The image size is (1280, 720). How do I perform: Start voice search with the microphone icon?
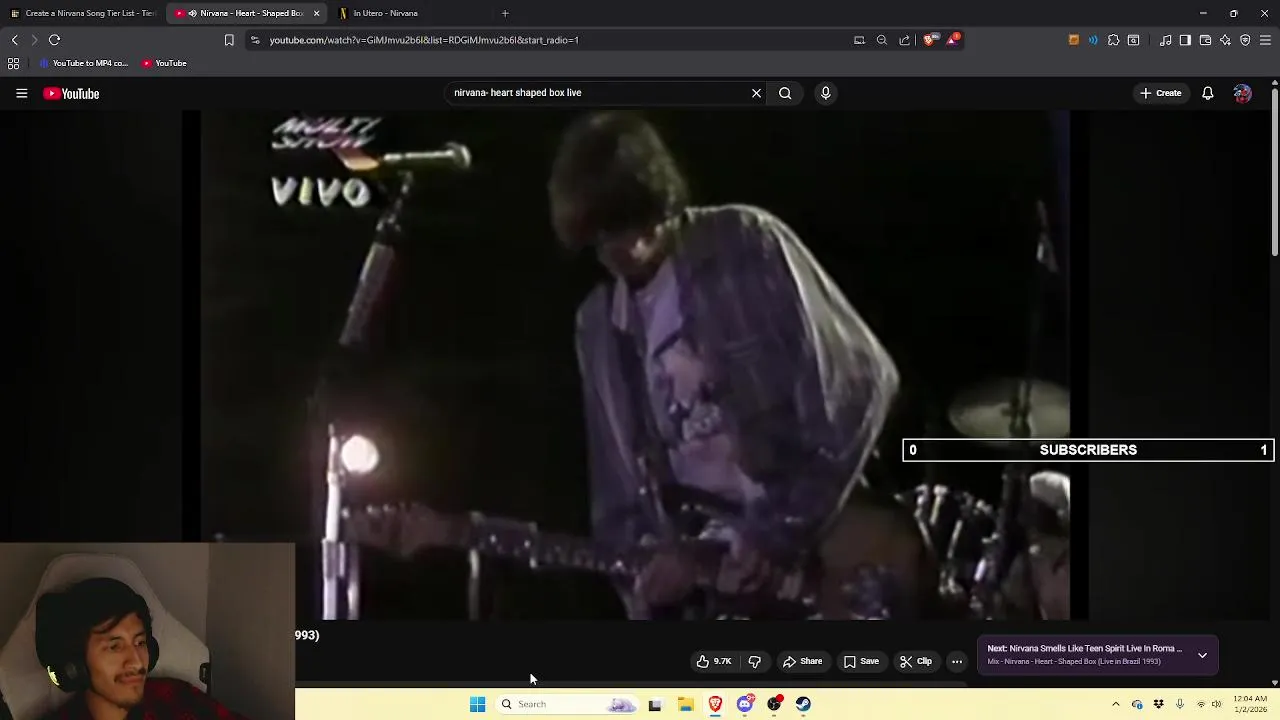click(825, 93)
